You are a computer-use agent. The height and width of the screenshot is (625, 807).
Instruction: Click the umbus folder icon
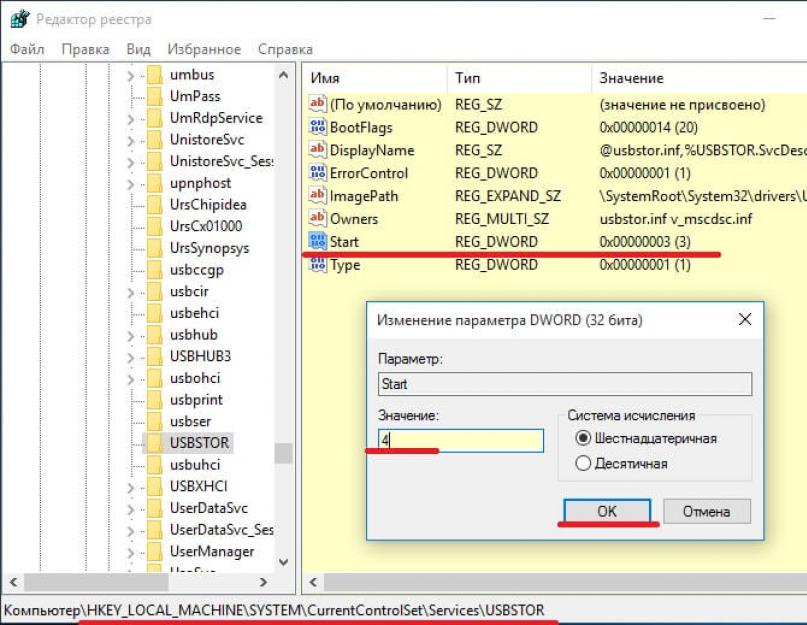coord(154,75)
